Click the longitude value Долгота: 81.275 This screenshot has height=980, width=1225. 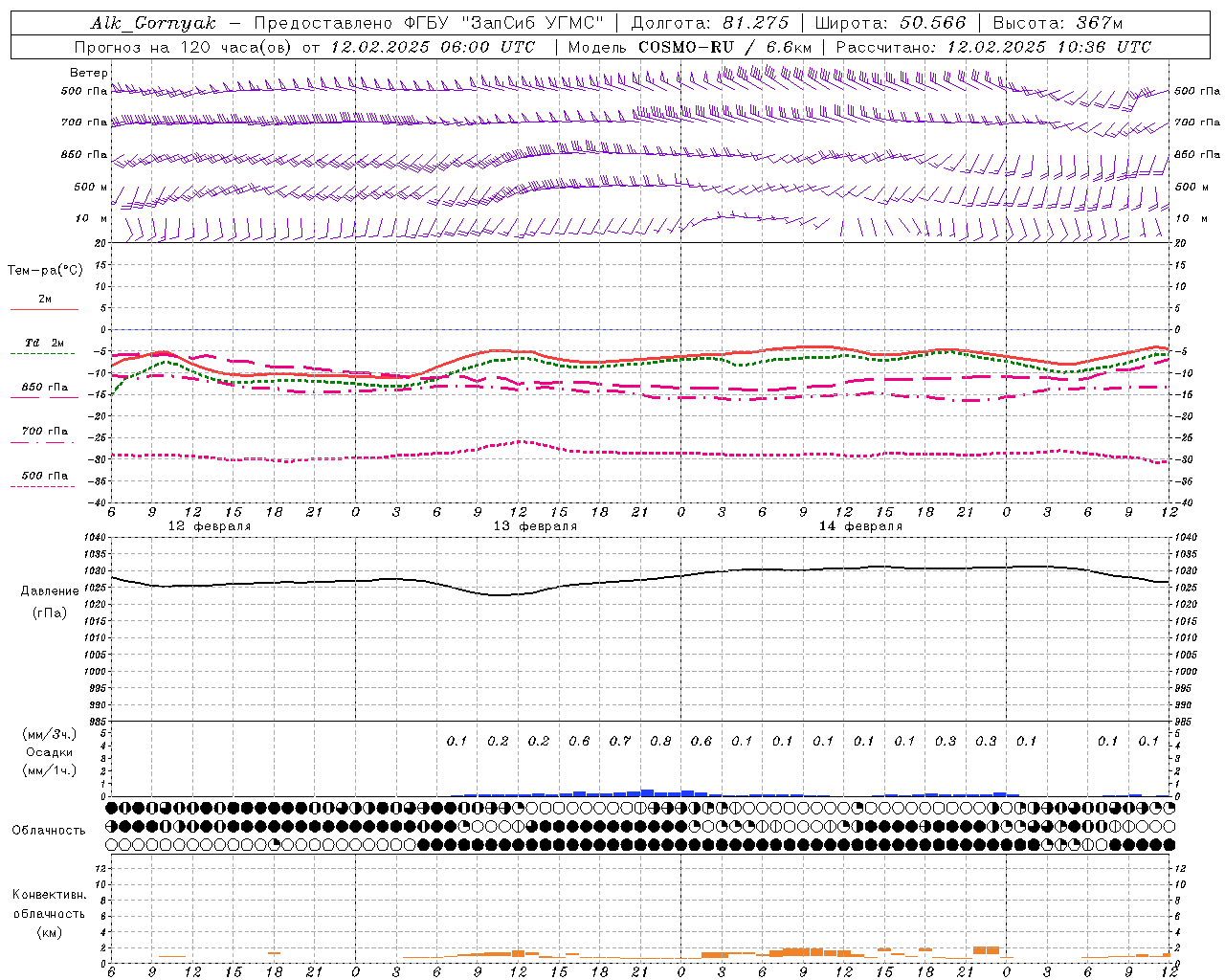coord(711,23)
